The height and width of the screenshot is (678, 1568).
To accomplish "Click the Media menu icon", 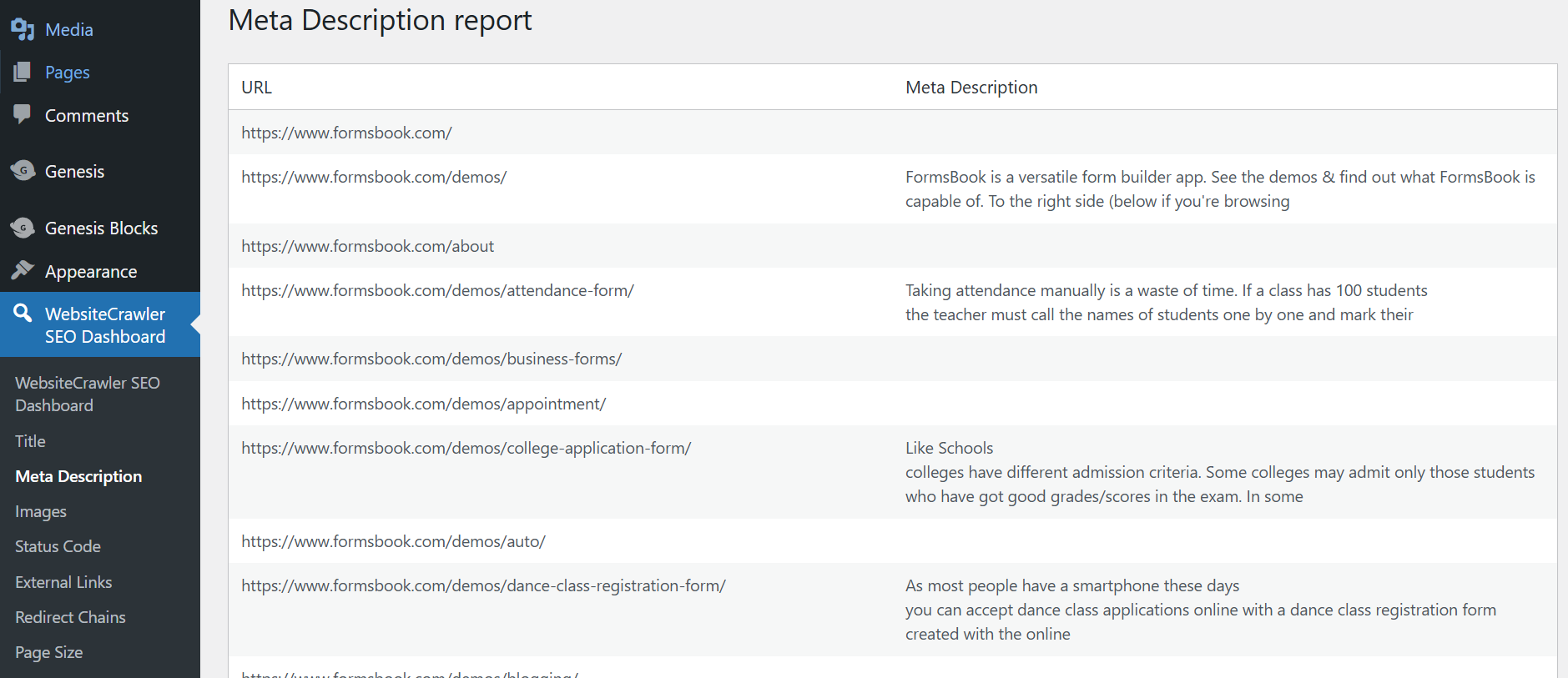I will tap(23, 30).
